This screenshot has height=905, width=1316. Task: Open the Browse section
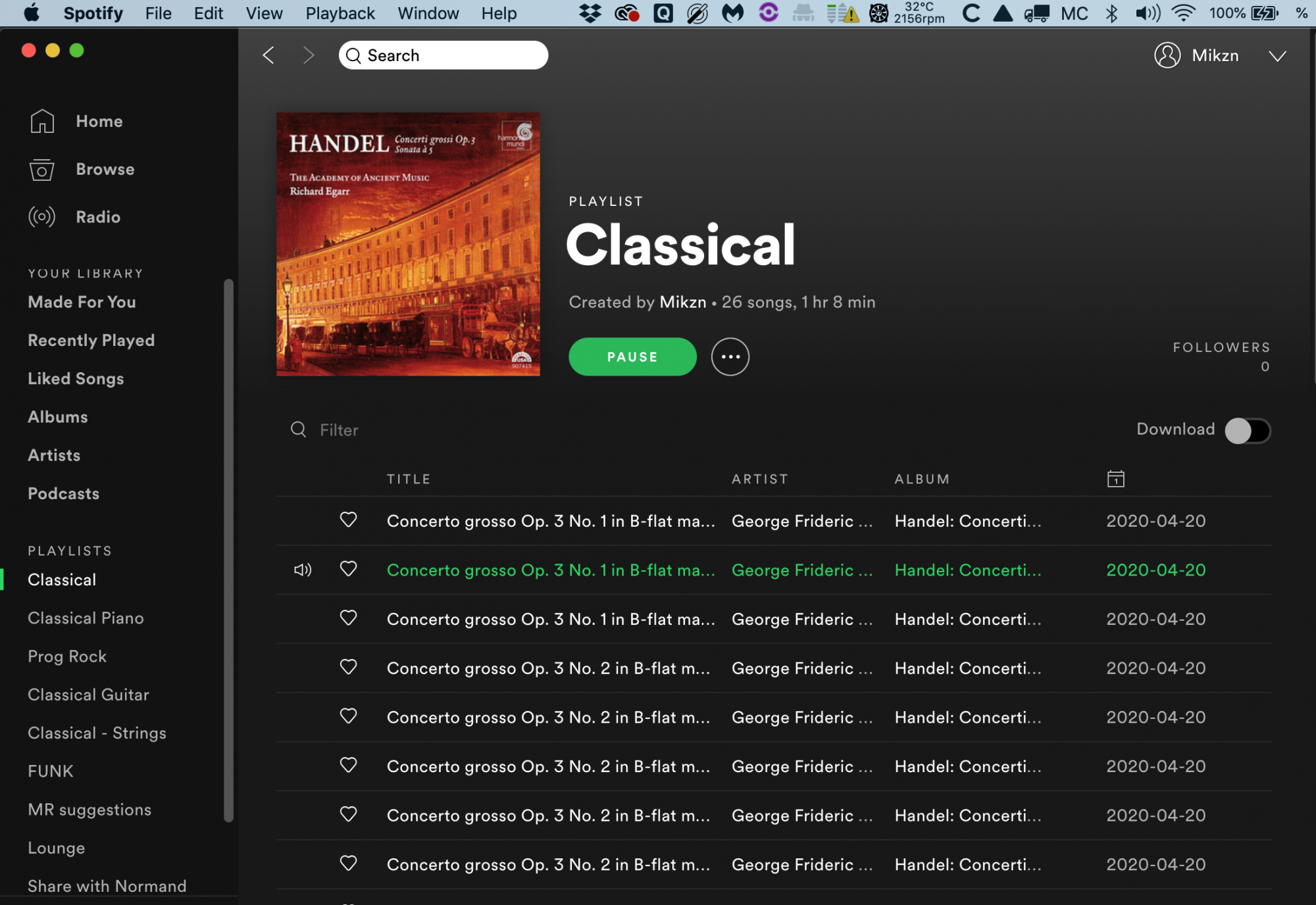[x=105, y=169]
